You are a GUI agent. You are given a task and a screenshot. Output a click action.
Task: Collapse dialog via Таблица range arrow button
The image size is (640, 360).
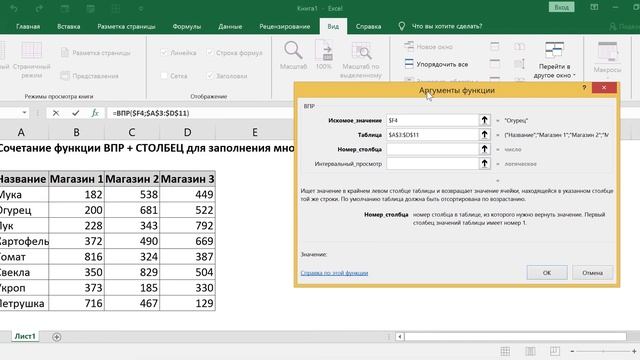[484, 134]
